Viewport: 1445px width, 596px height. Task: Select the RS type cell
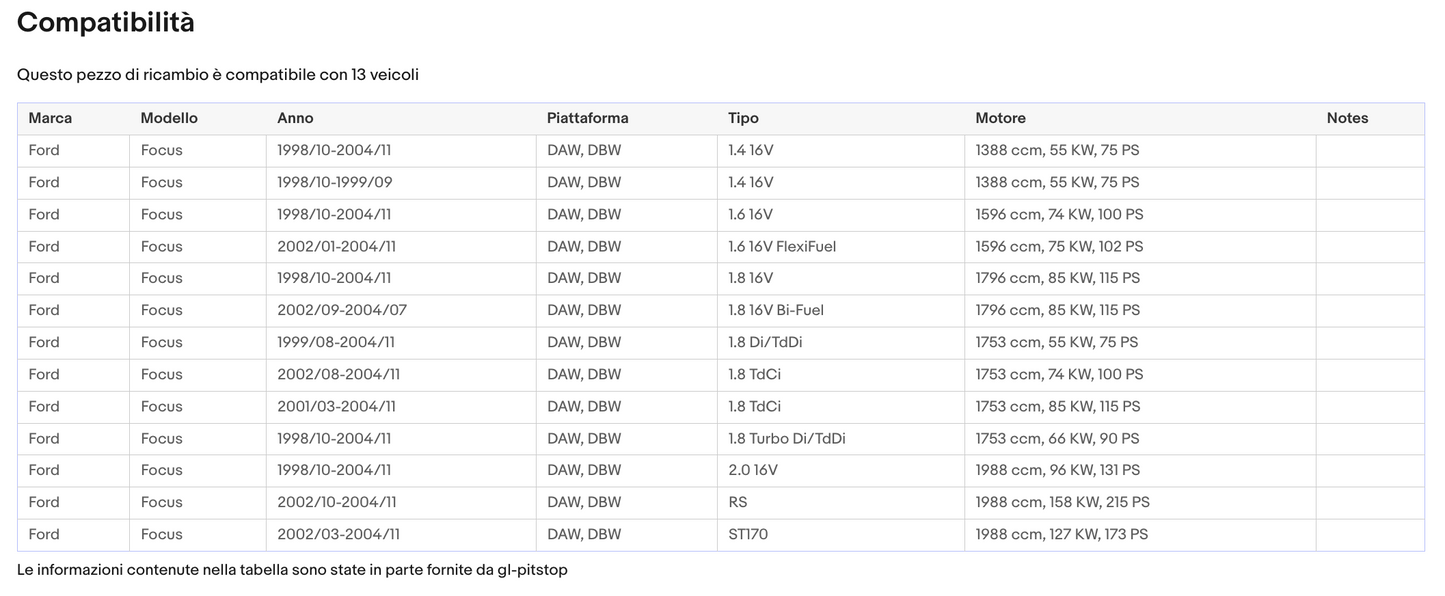738,502
